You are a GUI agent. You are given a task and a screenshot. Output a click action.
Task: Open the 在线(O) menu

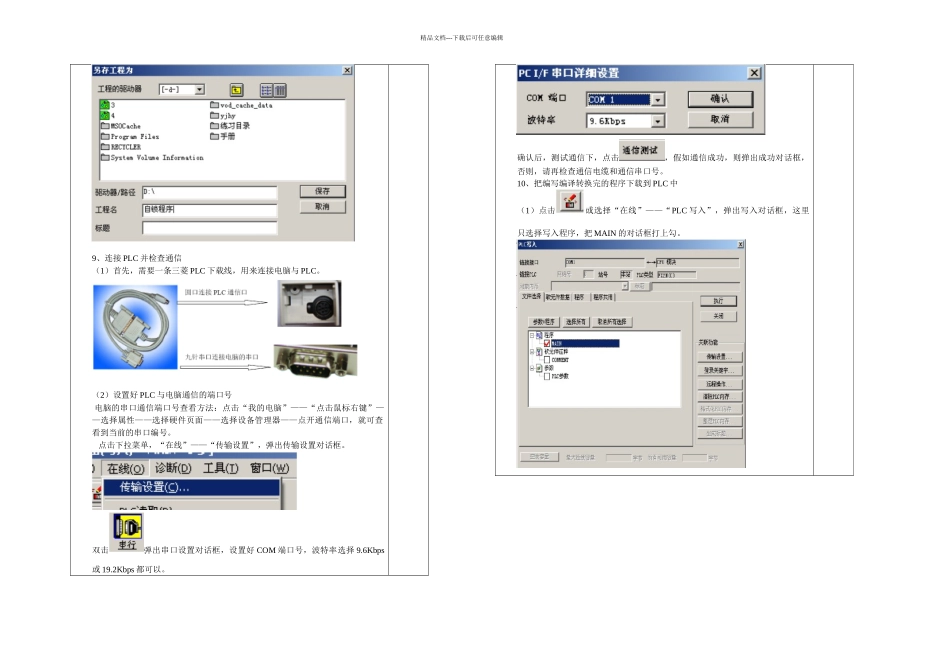tap(125, 469)
